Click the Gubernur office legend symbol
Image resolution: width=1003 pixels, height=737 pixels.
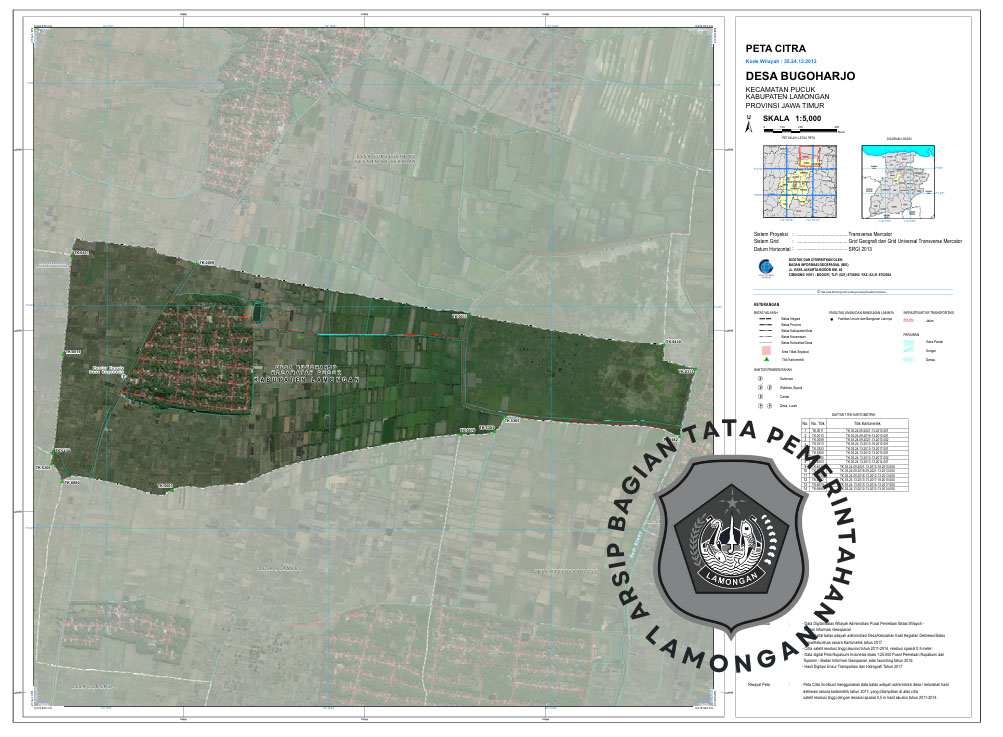759,379
